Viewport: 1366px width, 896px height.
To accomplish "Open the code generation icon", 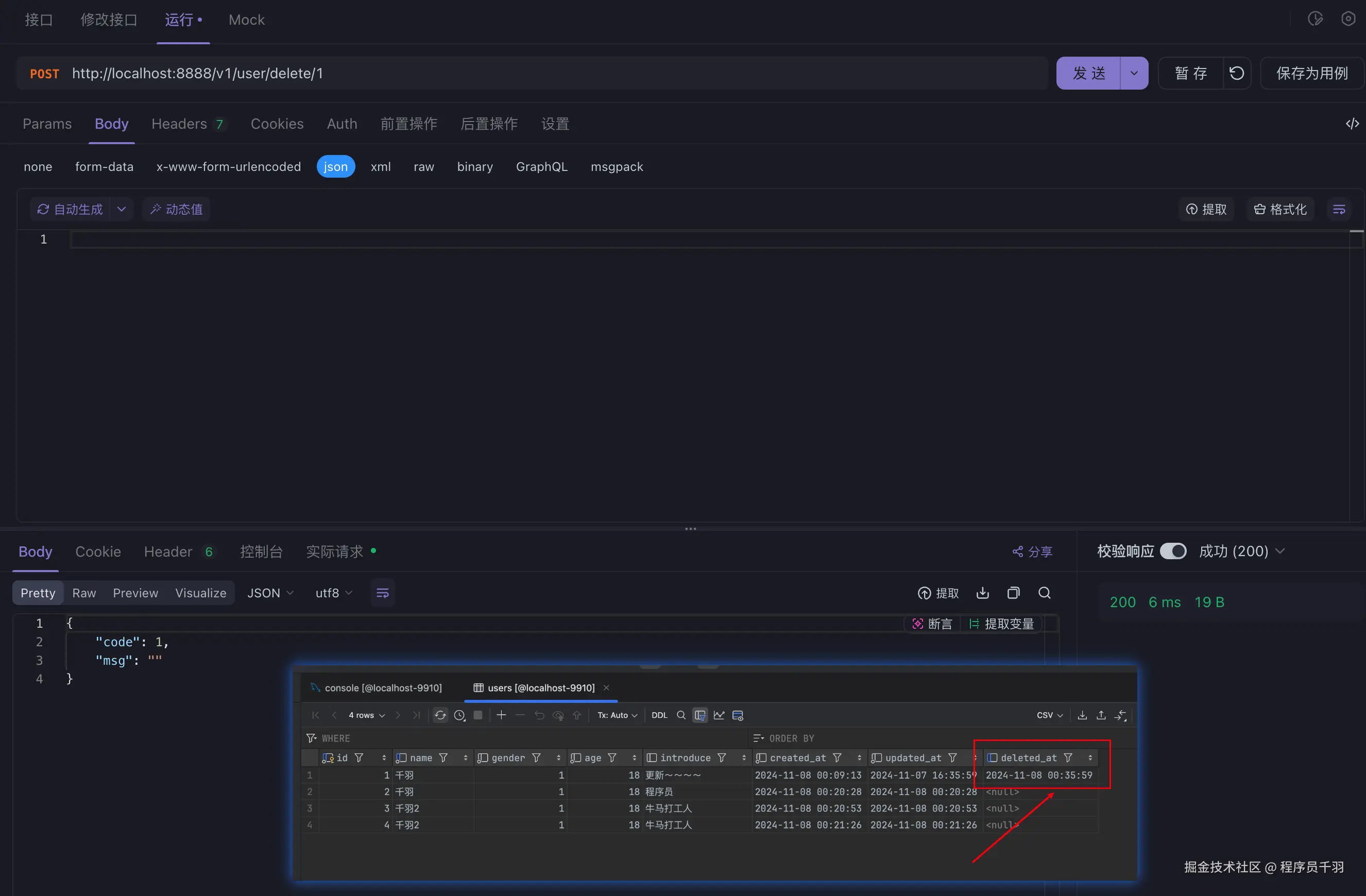I will point(1352,124).
